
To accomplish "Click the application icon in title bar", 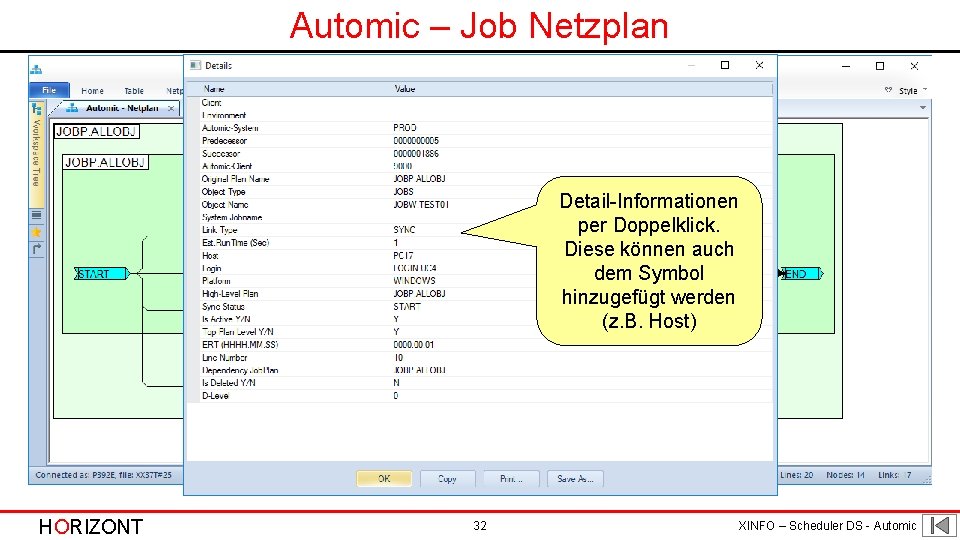I will coord(37,69).
